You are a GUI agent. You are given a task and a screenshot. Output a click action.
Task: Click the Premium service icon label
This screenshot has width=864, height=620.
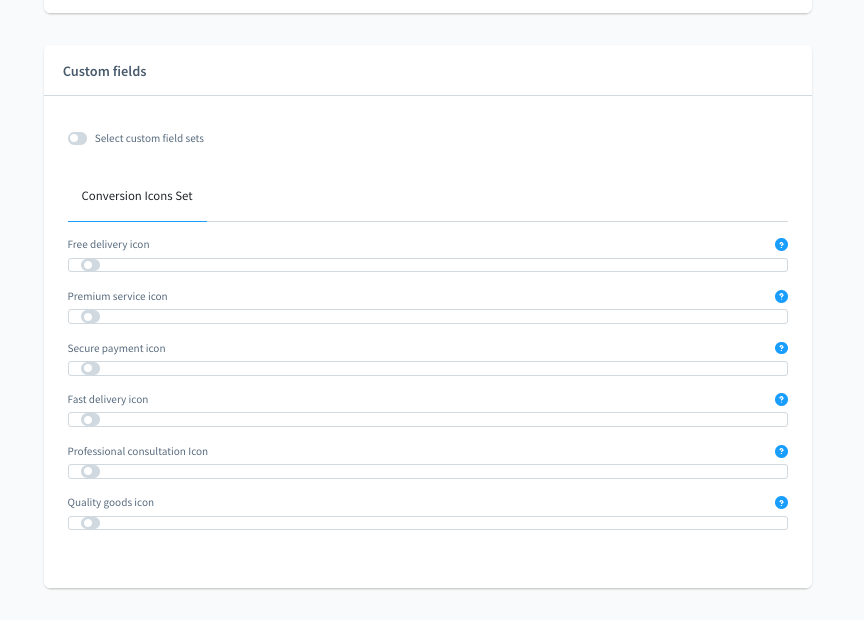pos(117,296)
